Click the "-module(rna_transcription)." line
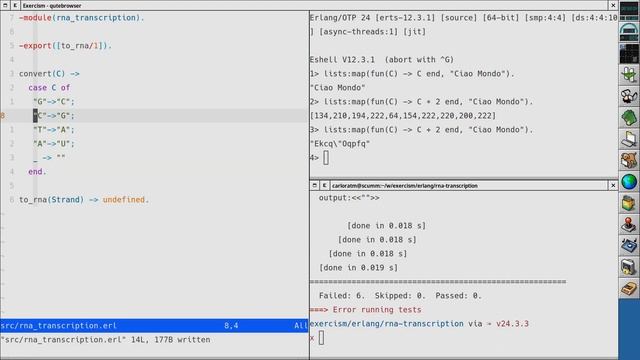Viewport: 640px width, 360px height. tap(82, 18)
